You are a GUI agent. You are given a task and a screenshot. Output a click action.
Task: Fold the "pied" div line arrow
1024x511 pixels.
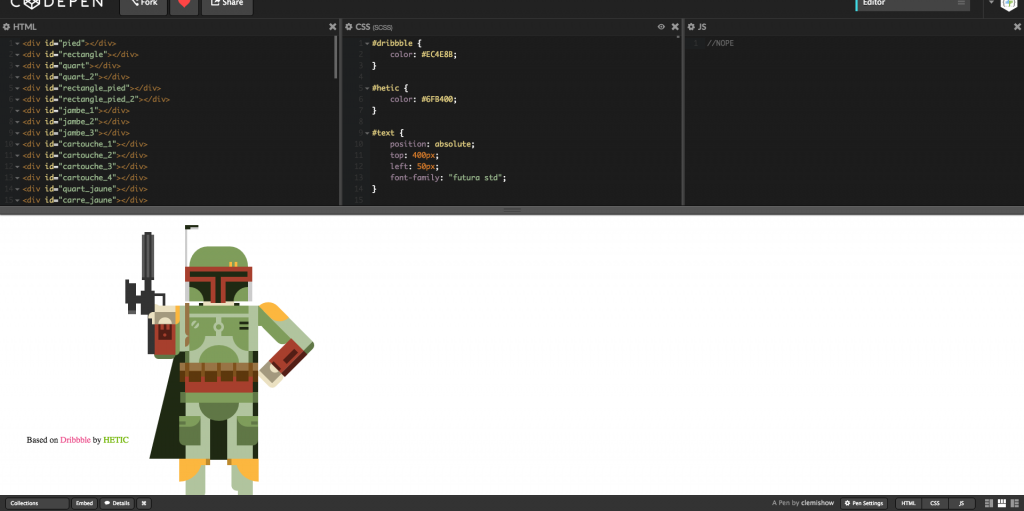coord(17,43)
